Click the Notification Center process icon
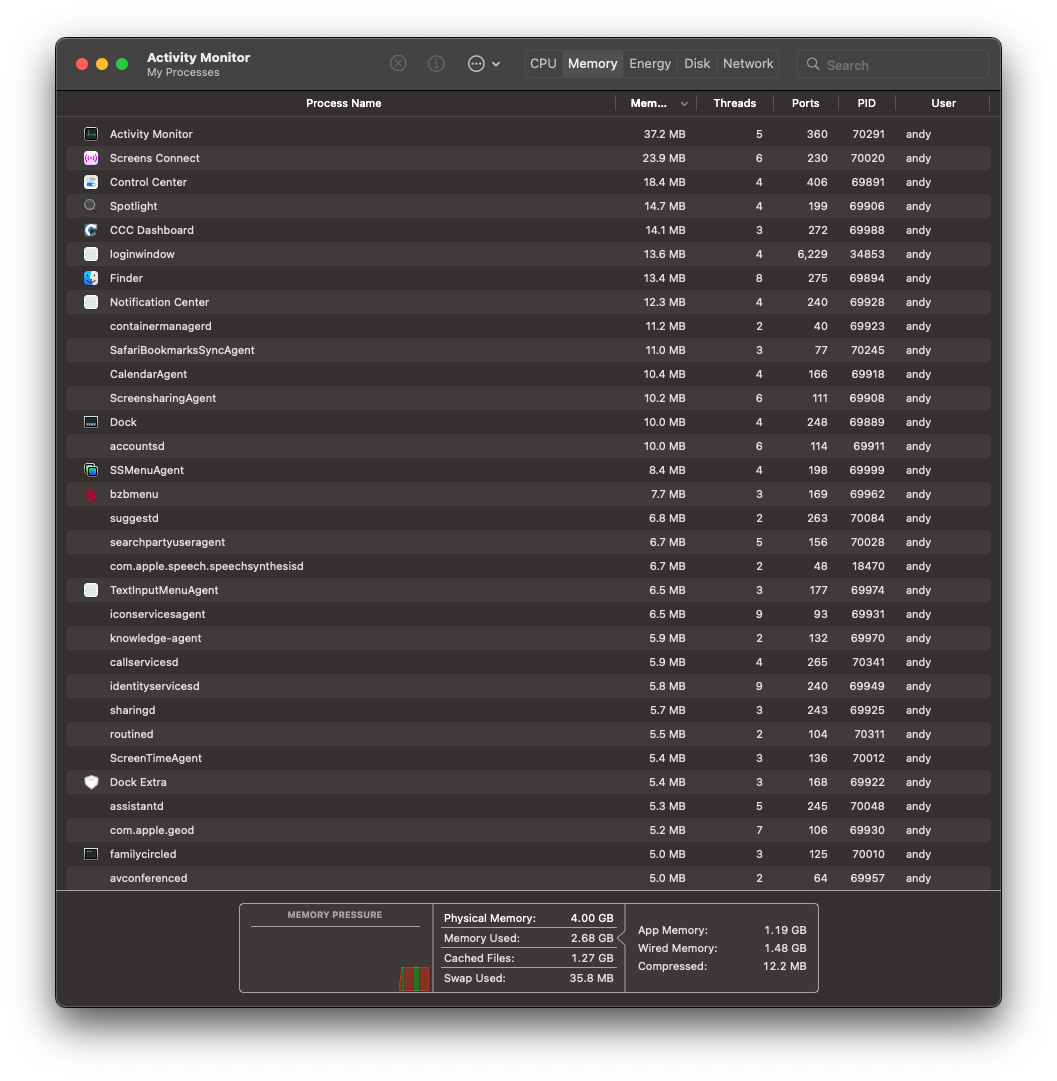The height and width of the screenshot is (1081, 1057). click(x=91, y=302)
